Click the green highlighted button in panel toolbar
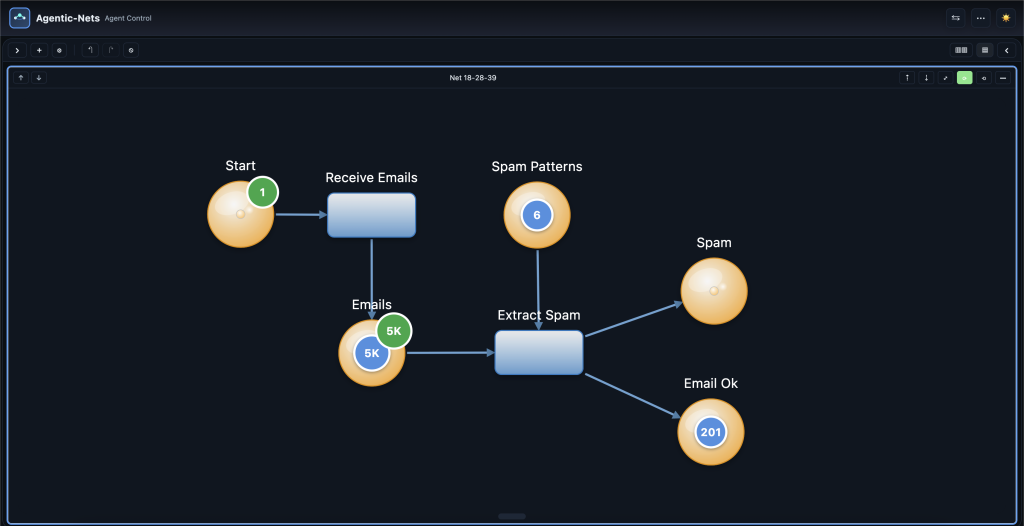This screenshot has height=526, width=1024. (x=964, y=77)
